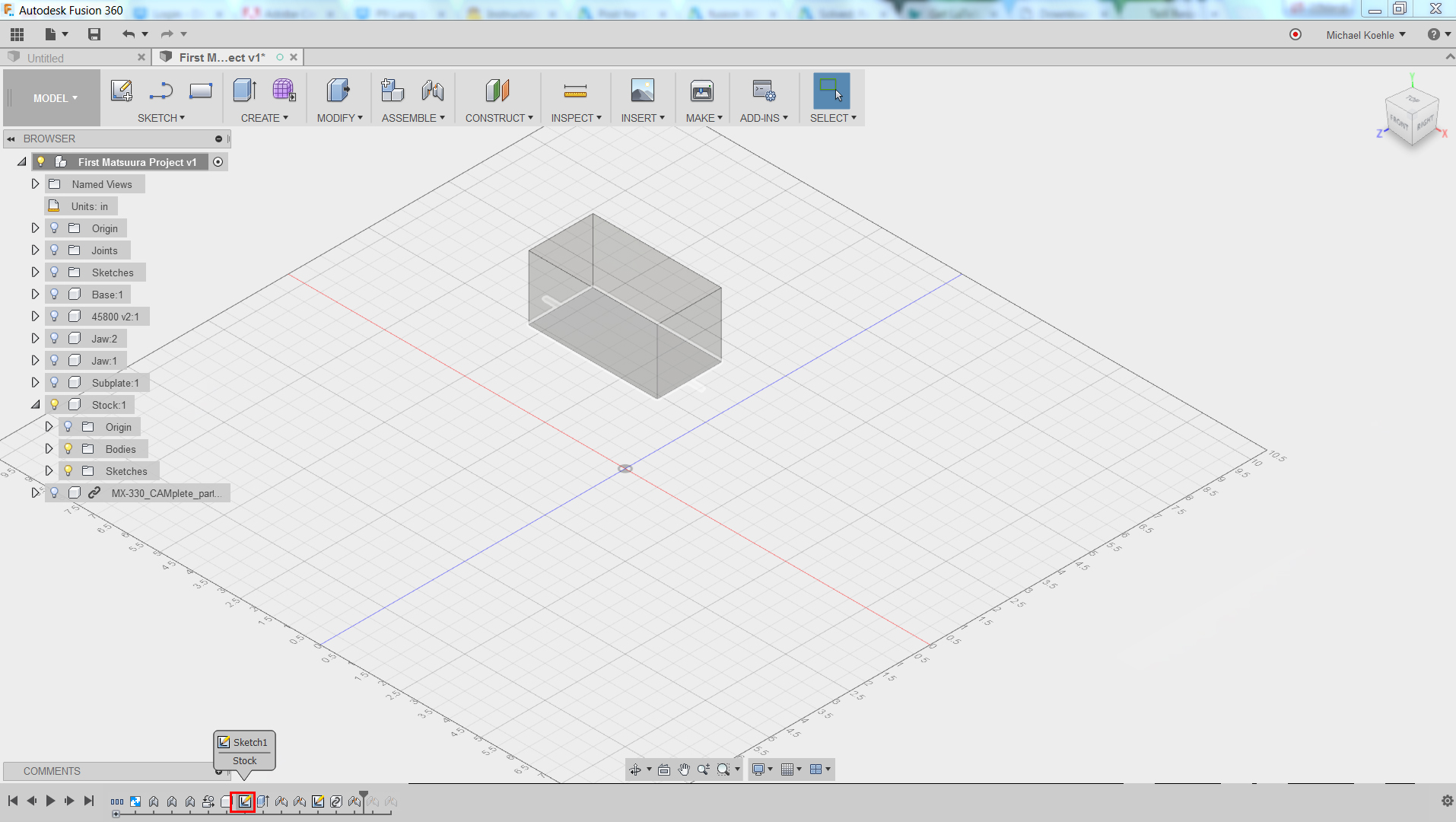The height and width of the screenshot is (822, 1456).
Task: Start the Create Sketch tool
Action: (122, 91)
